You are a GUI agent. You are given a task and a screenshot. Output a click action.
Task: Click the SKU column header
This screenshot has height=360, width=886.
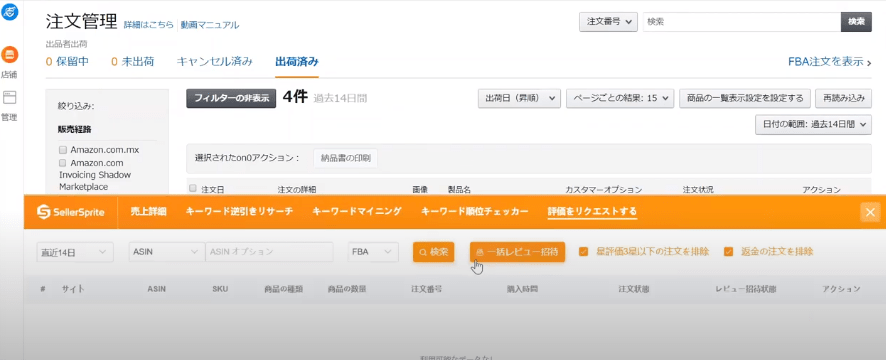point(220,289)
